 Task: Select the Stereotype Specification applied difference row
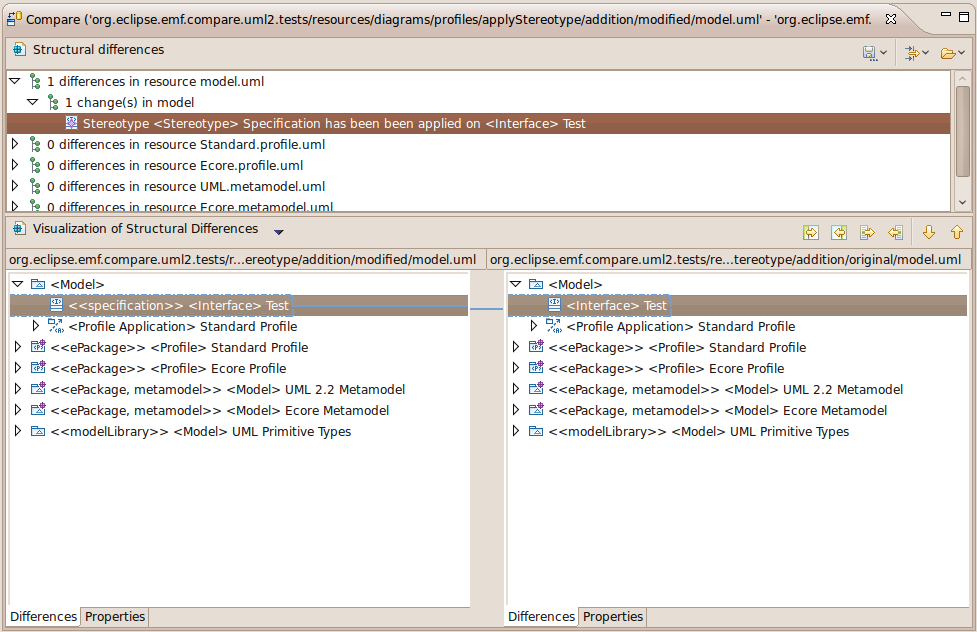coord(479,123)
